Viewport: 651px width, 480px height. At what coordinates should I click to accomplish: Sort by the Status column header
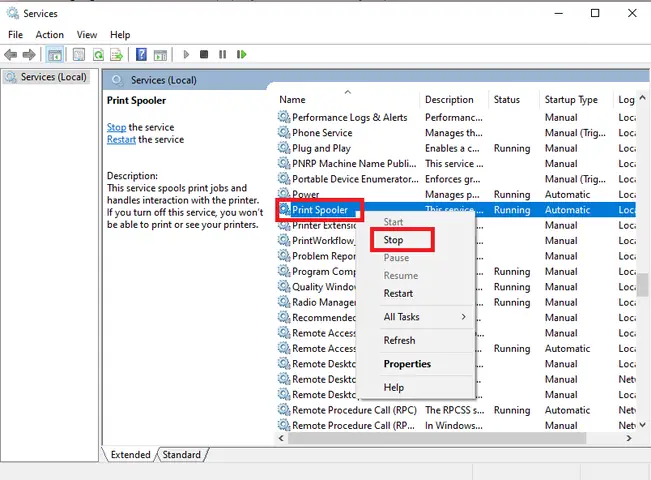(x=514, y=100)
